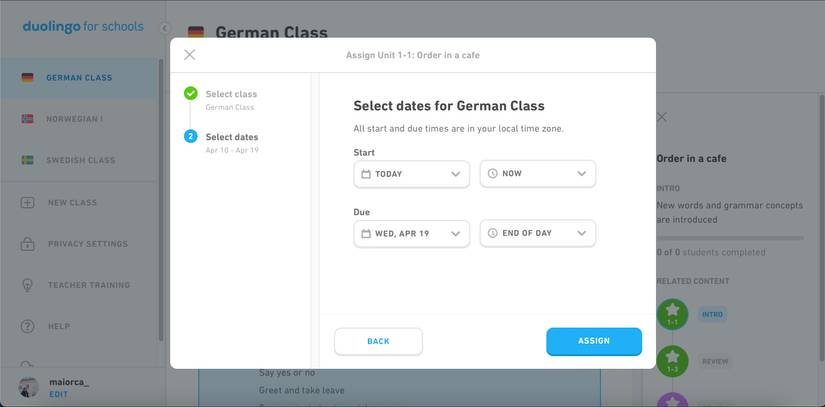
Task: Click the Edit link under maiorca_
Action: (58, 395)
